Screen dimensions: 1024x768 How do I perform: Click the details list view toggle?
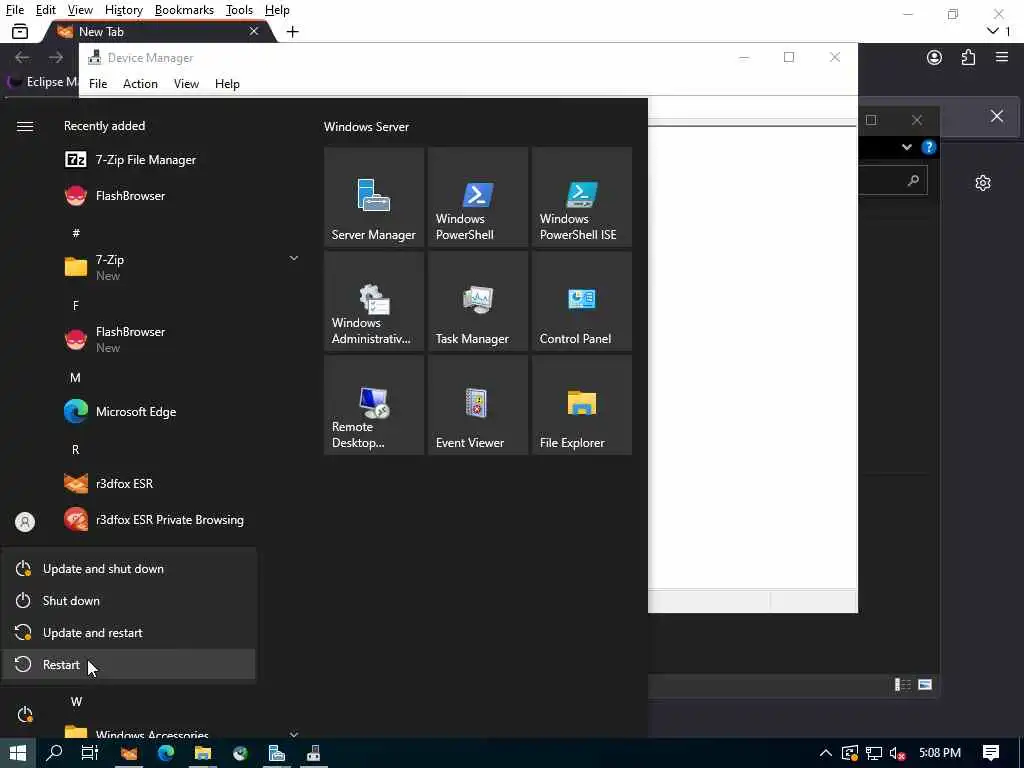tap(903, 684)
